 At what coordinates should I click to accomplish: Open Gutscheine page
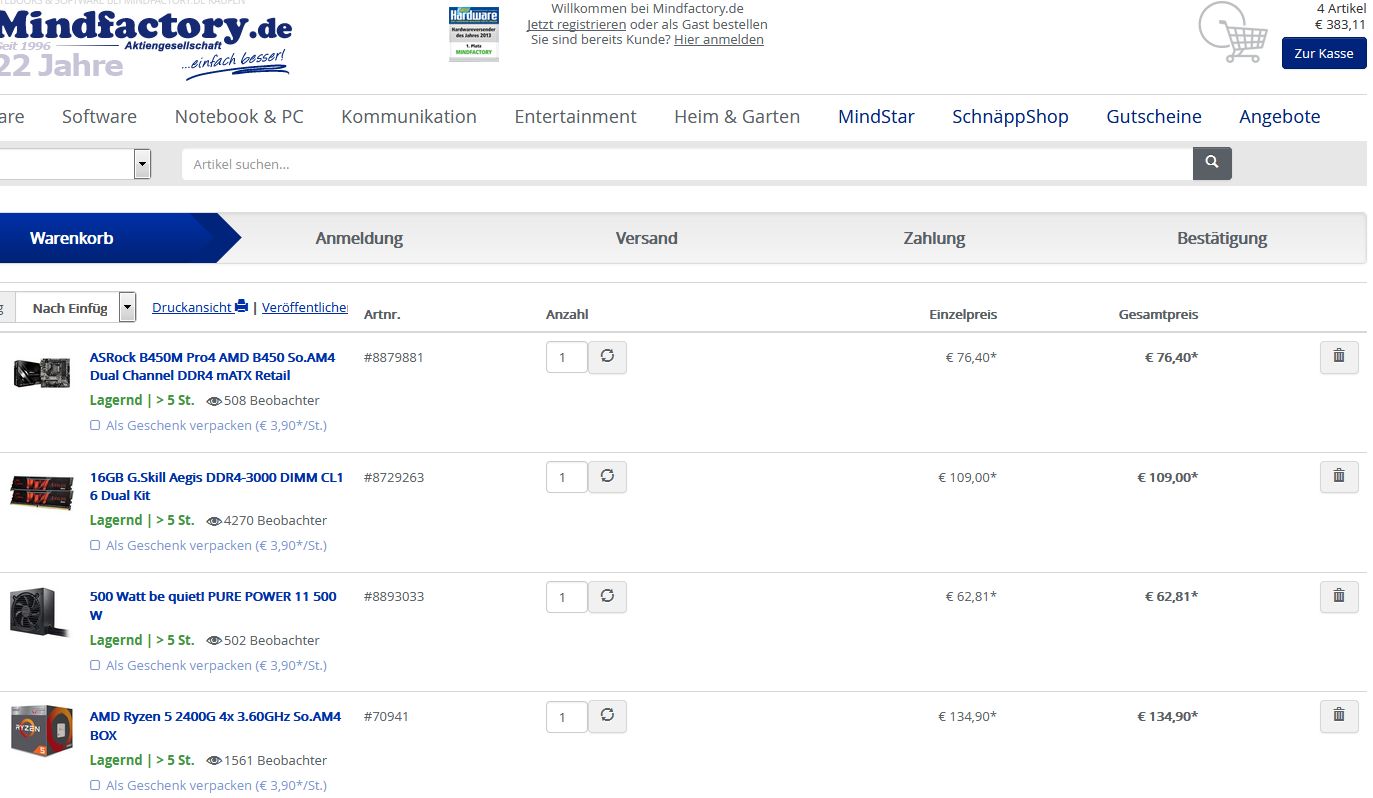coord(1154,116)
